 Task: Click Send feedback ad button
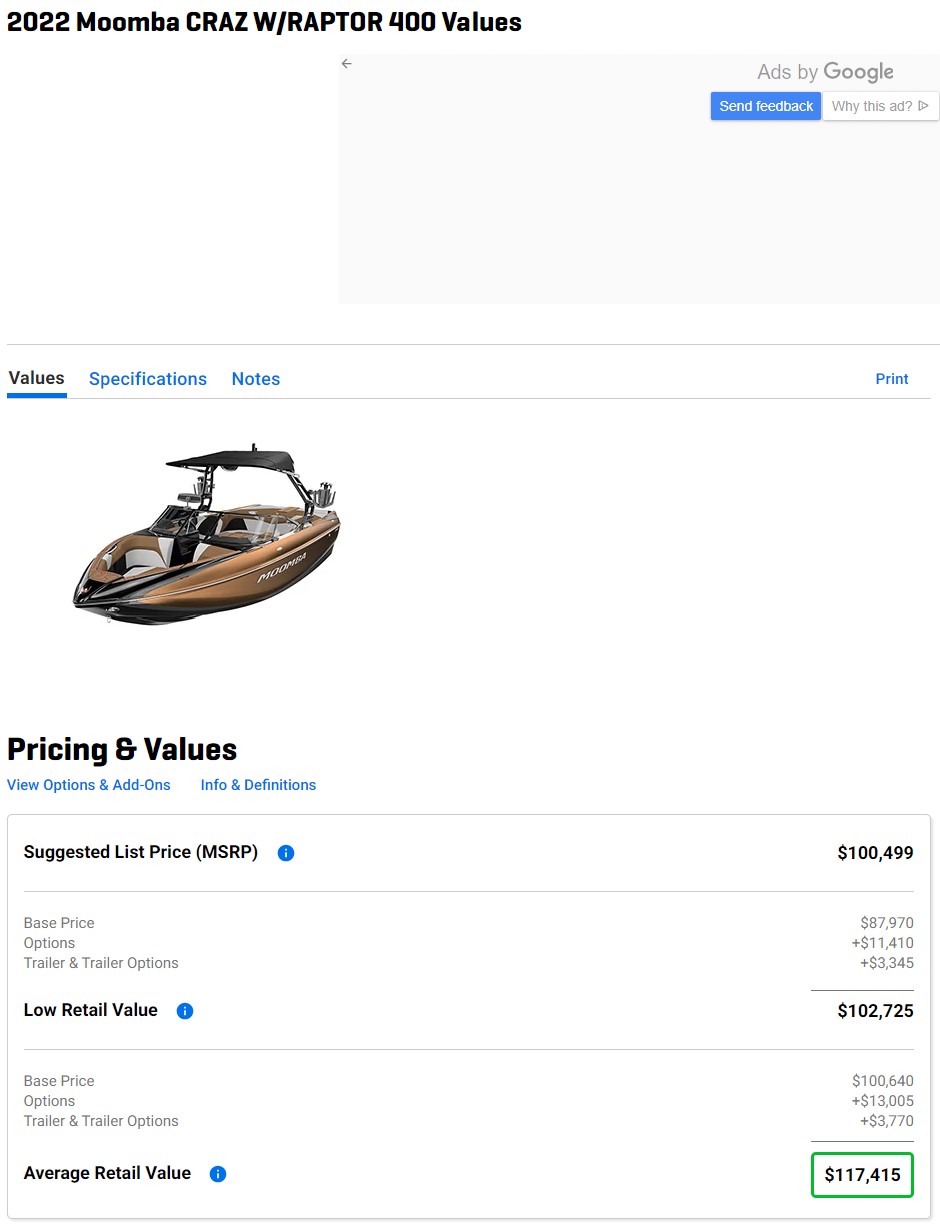click(766, 106)
